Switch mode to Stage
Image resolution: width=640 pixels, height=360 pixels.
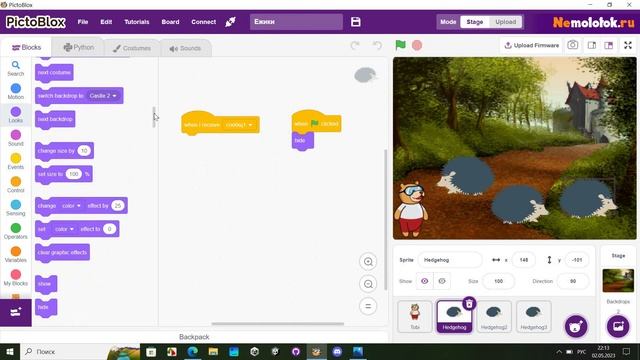[475, 22]
